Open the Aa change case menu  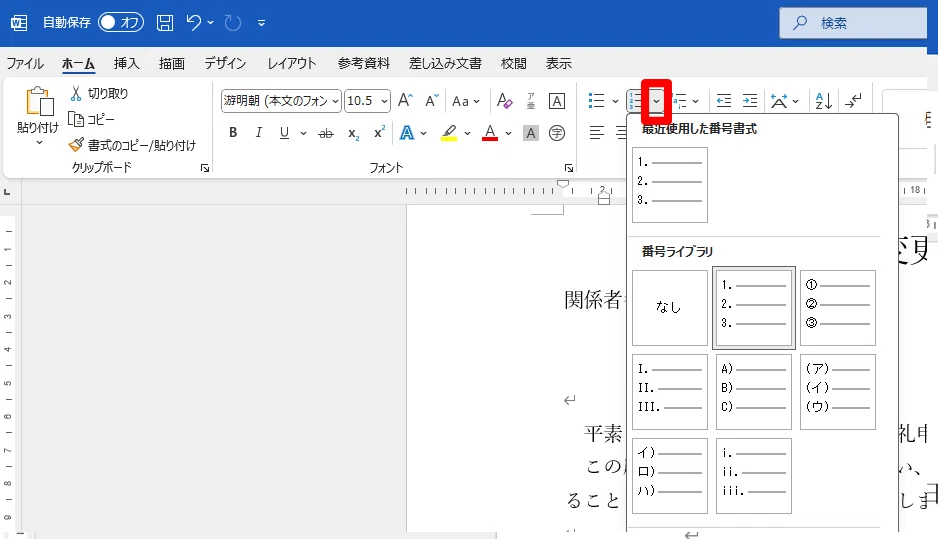point(465,101)
